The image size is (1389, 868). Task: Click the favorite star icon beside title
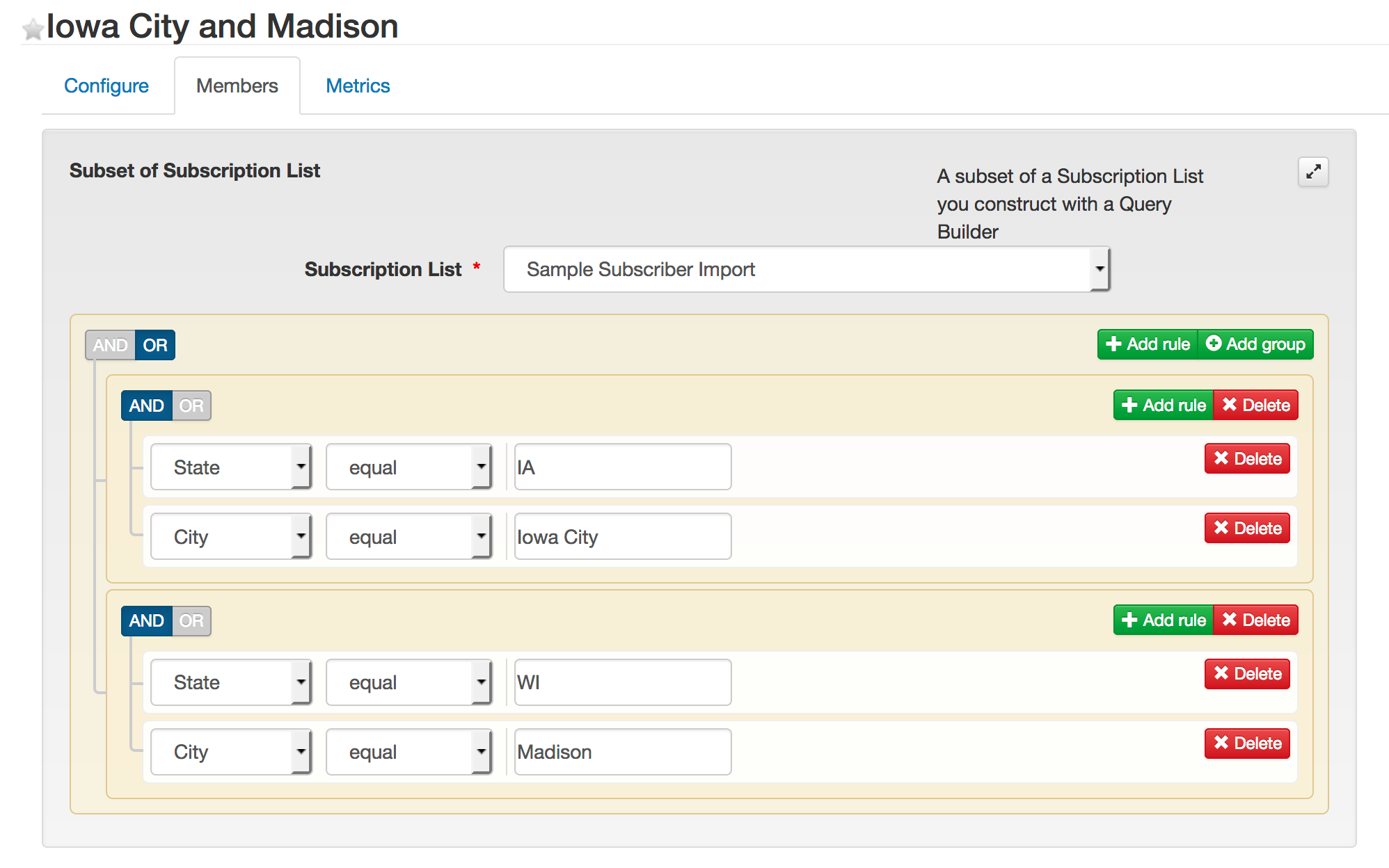pyautogui.click(x=33, y=29)
